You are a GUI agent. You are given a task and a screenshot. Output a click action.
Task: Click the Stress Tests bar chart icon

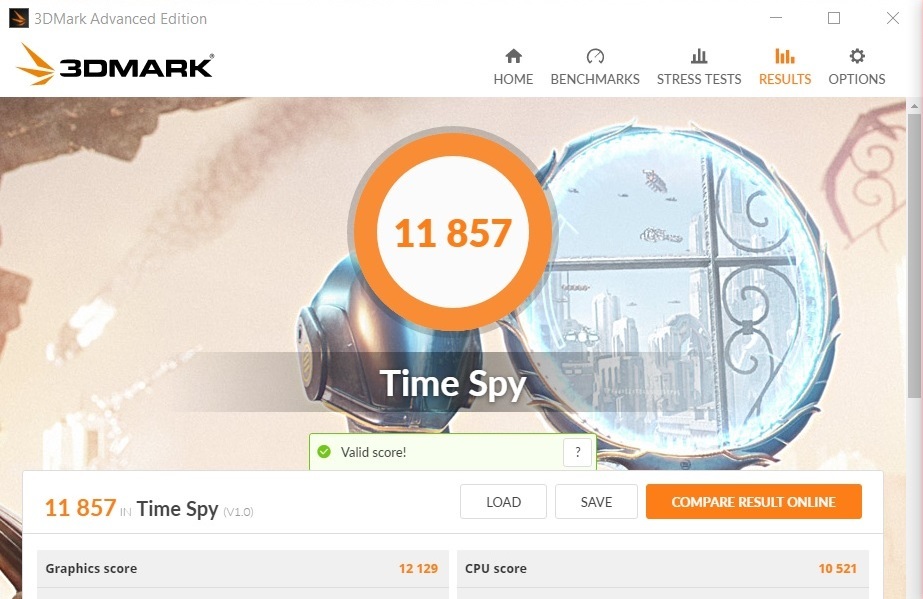coord(699,56)
